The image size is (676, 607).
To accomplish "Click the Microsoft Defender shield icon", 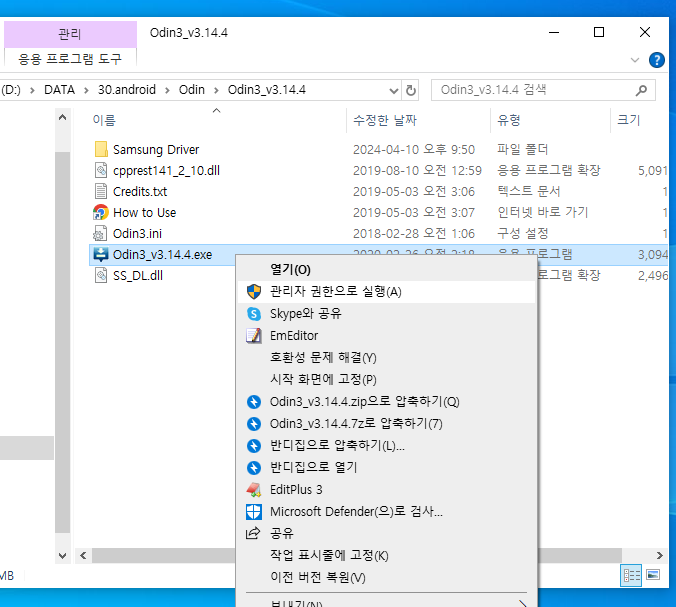I will [254, 512].
